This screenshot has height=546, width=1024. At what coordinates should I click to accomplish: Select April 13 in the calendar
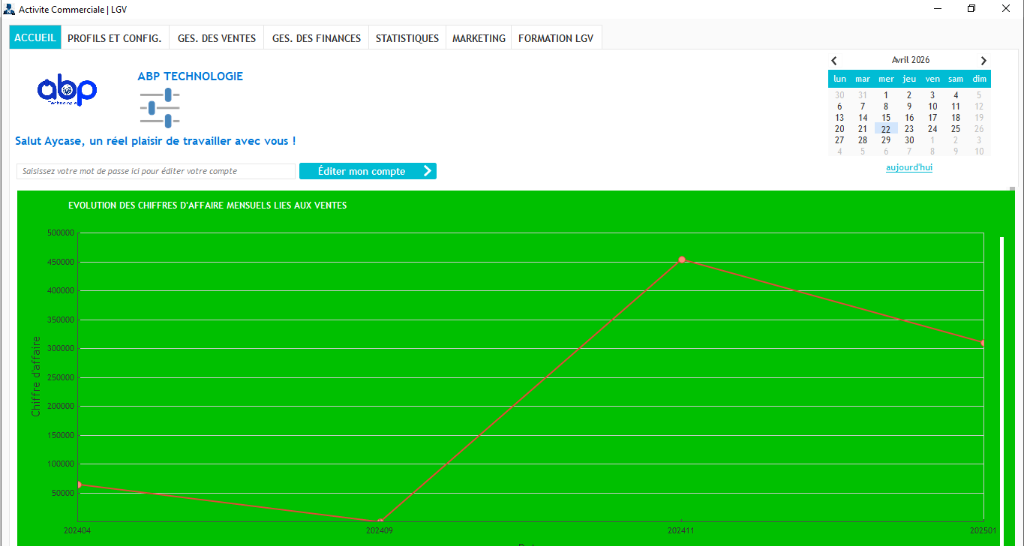839,118
